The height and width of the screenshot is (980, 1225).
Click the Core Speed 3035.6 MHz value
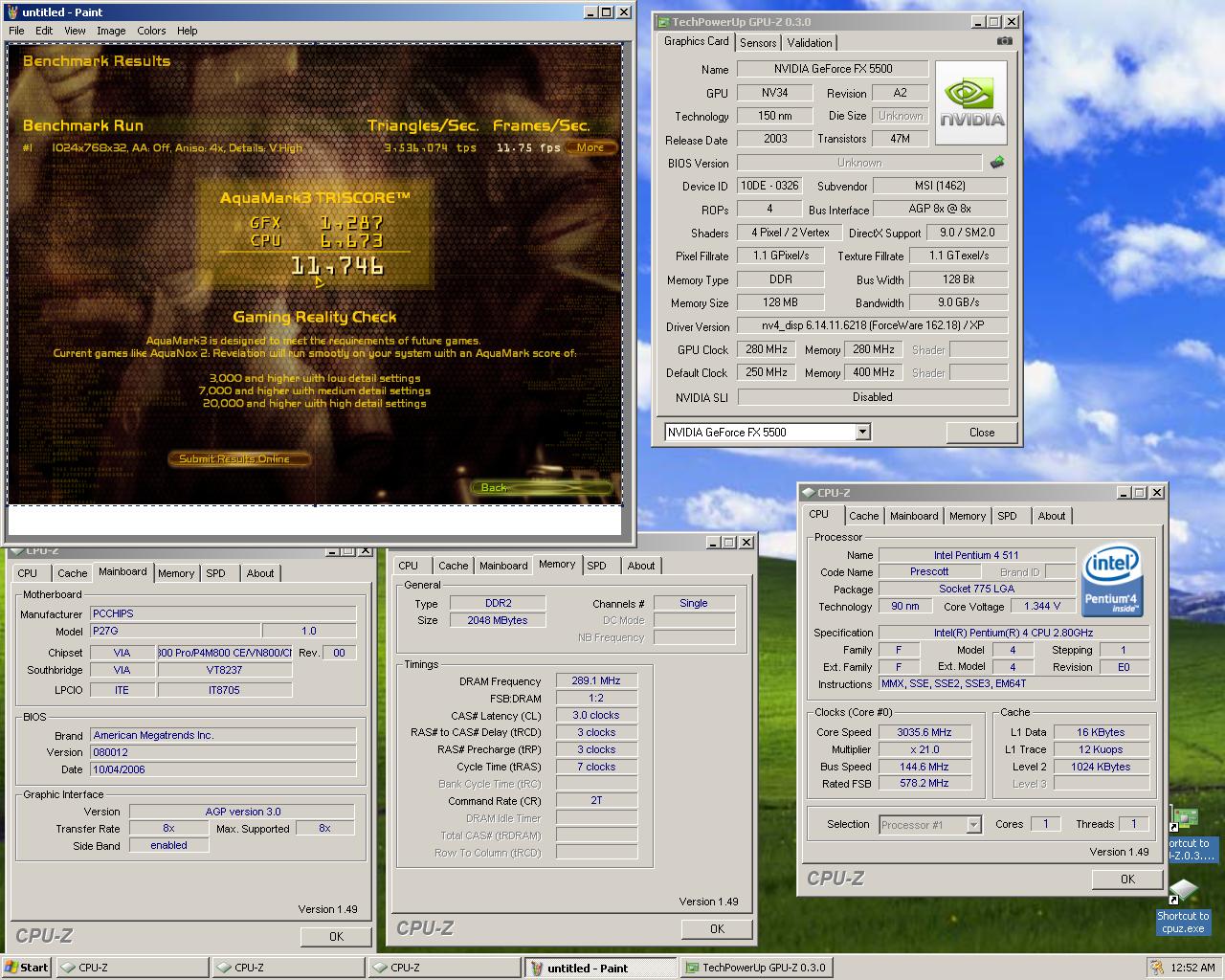click(x=924, y=732)
